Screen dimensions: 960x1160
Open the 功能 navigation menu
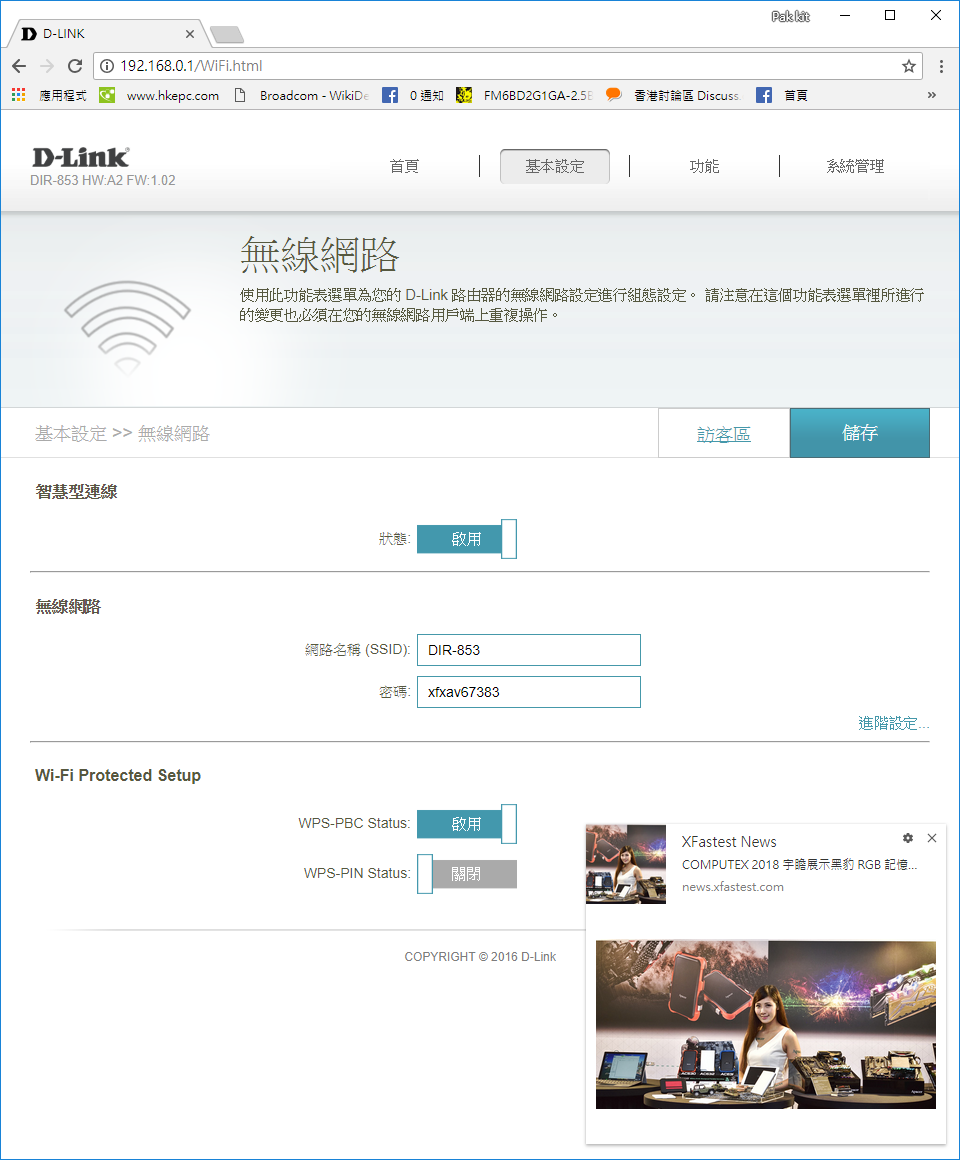tap(704, 166)
